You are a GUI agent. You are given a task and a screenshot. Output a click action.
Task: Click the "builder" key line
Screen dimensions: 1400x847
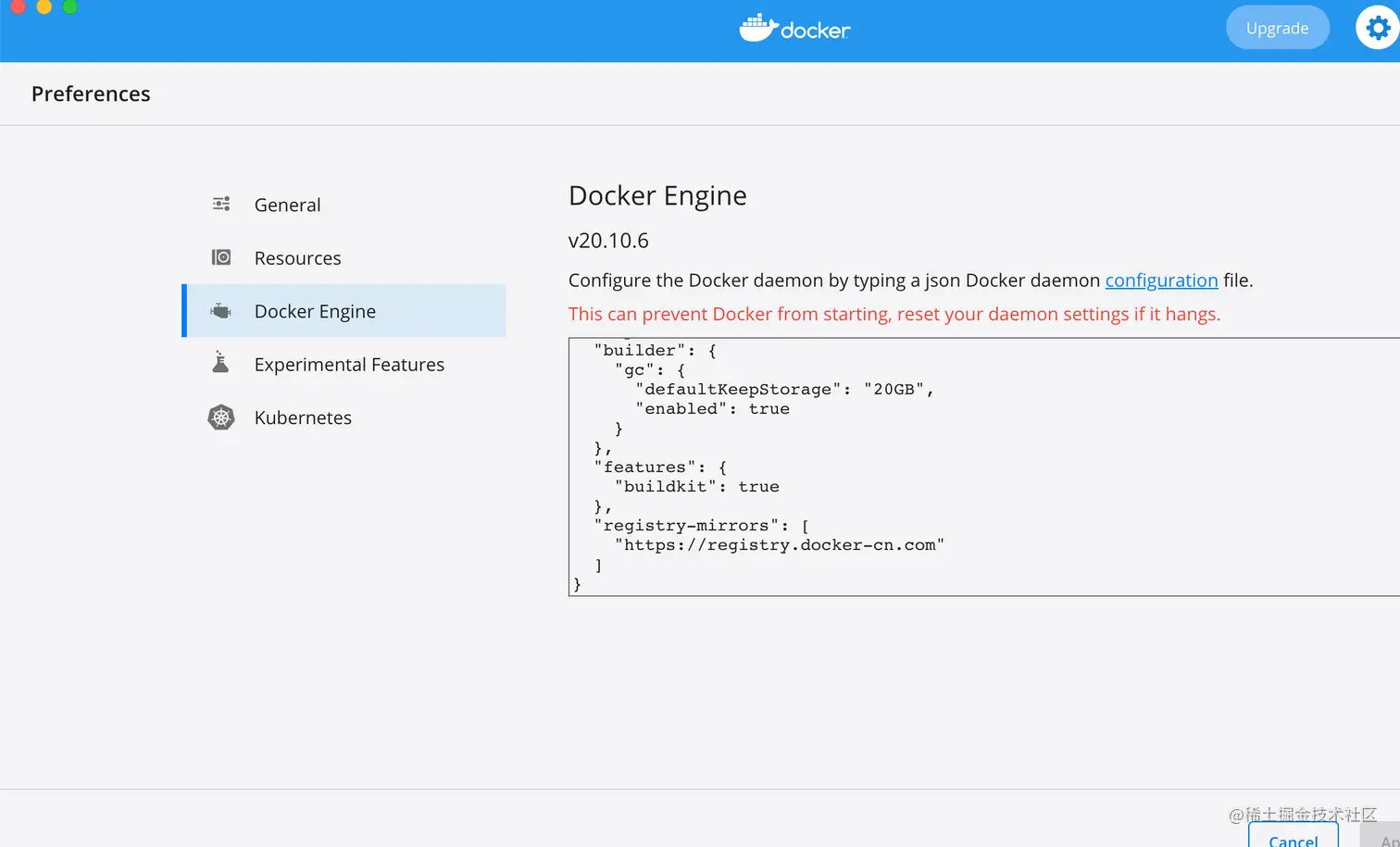[x=655, y=351]
